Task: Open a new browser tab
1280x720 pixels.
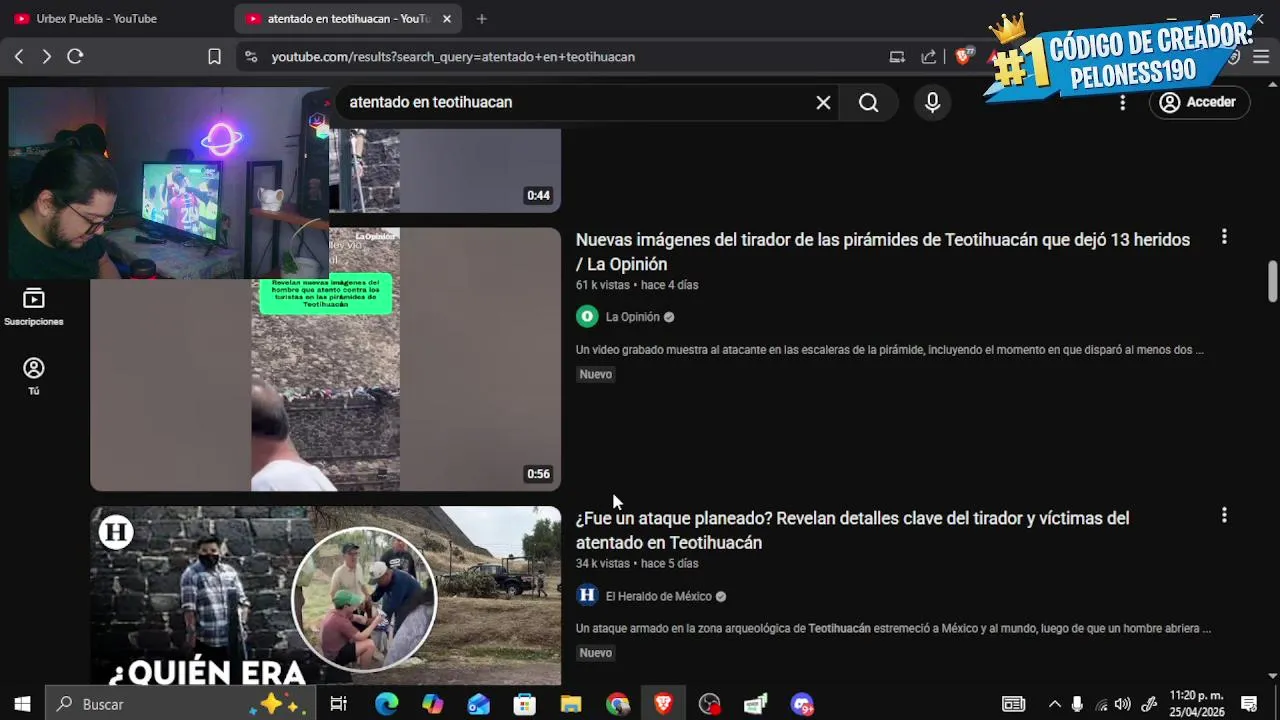Action: point(482,18)
